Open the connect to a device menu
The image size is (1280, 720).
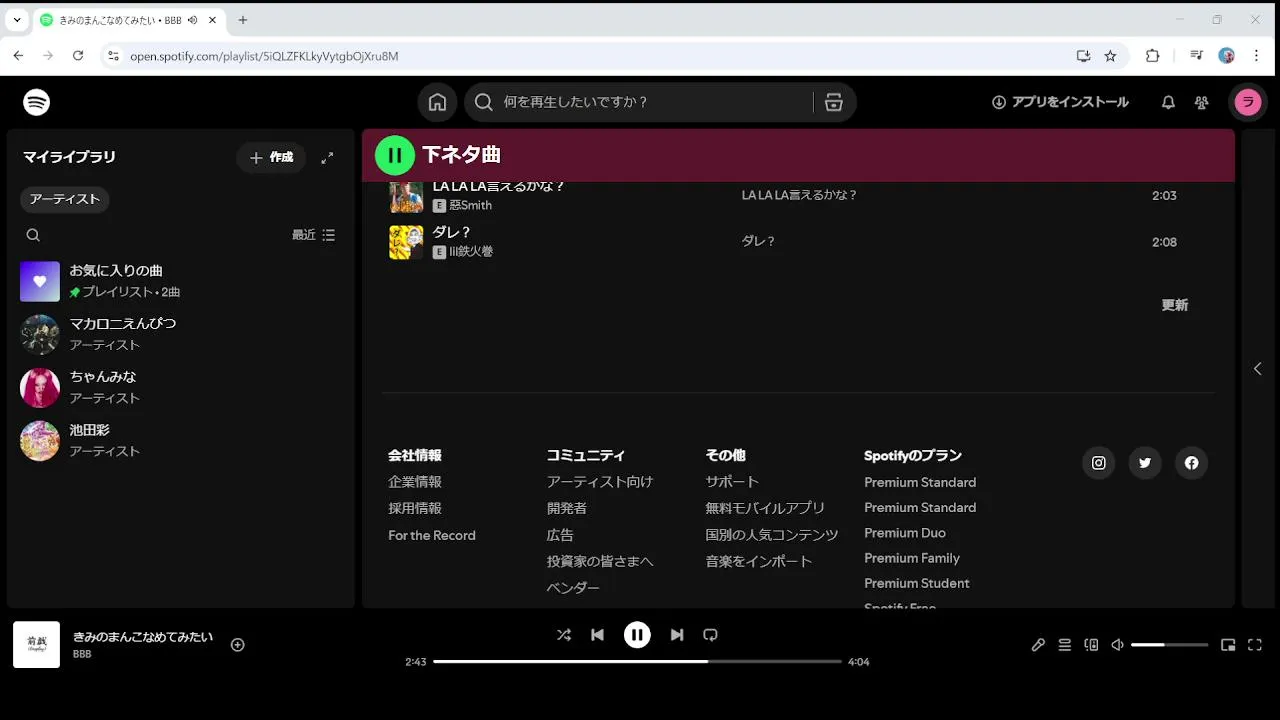pyautogui.click(x=1091, y=645)
